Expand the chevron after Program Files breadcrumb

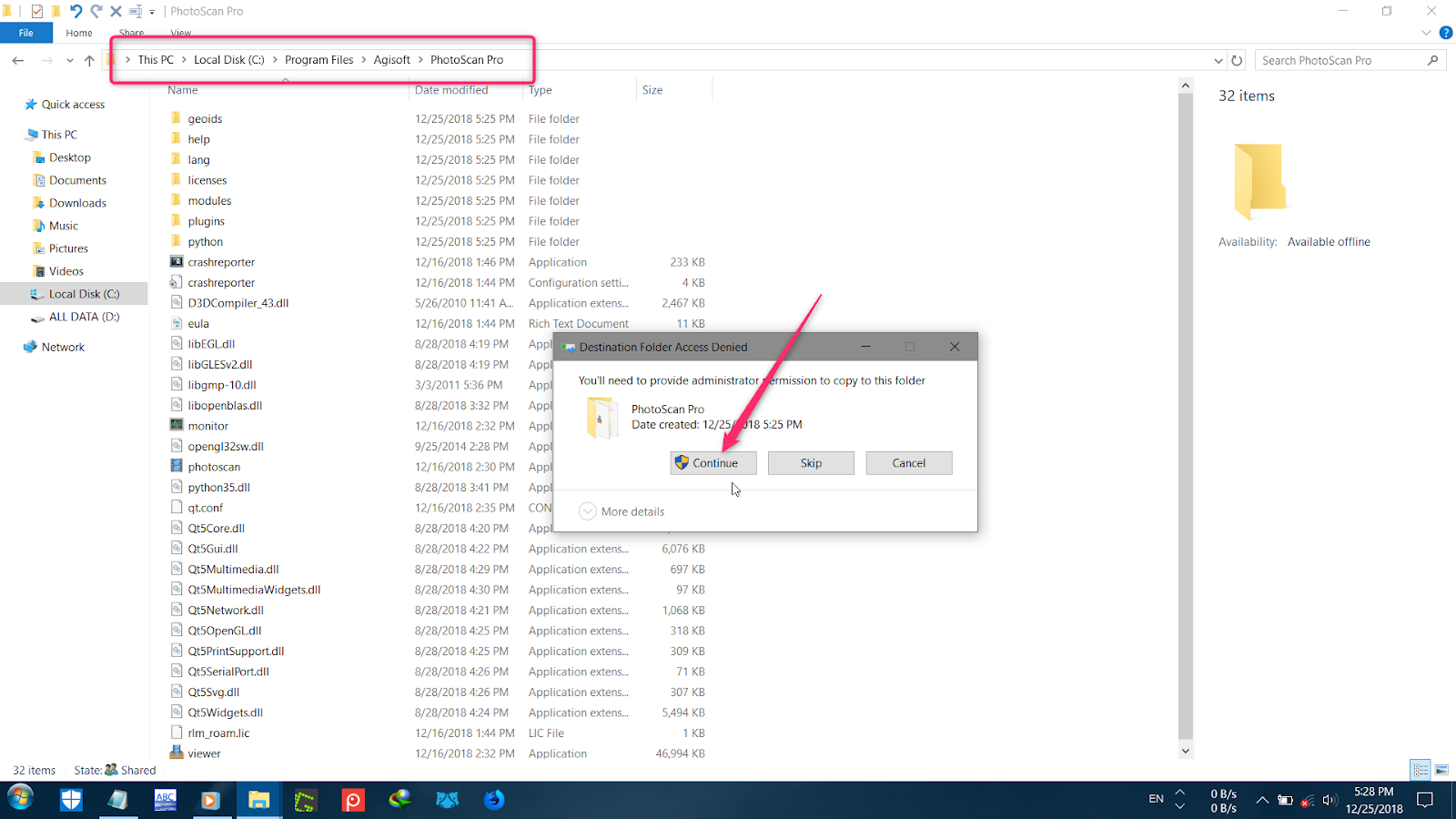pyautogui.click(x=364, y=59)
